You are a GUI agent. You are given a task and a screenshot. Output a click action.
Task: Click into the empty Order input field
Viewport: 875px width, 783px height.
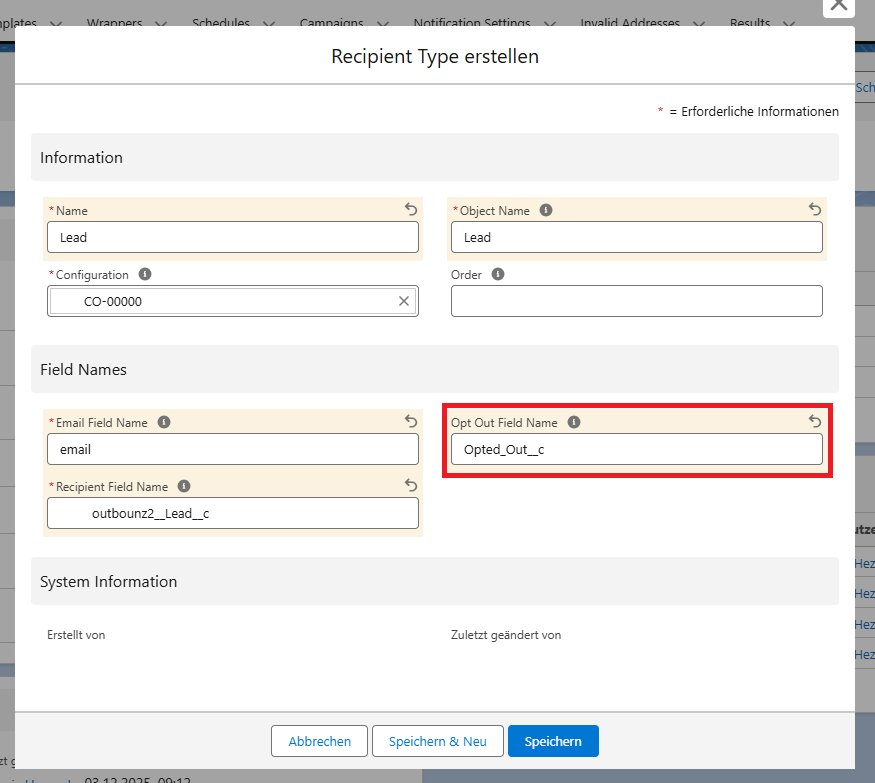point(636,301)
